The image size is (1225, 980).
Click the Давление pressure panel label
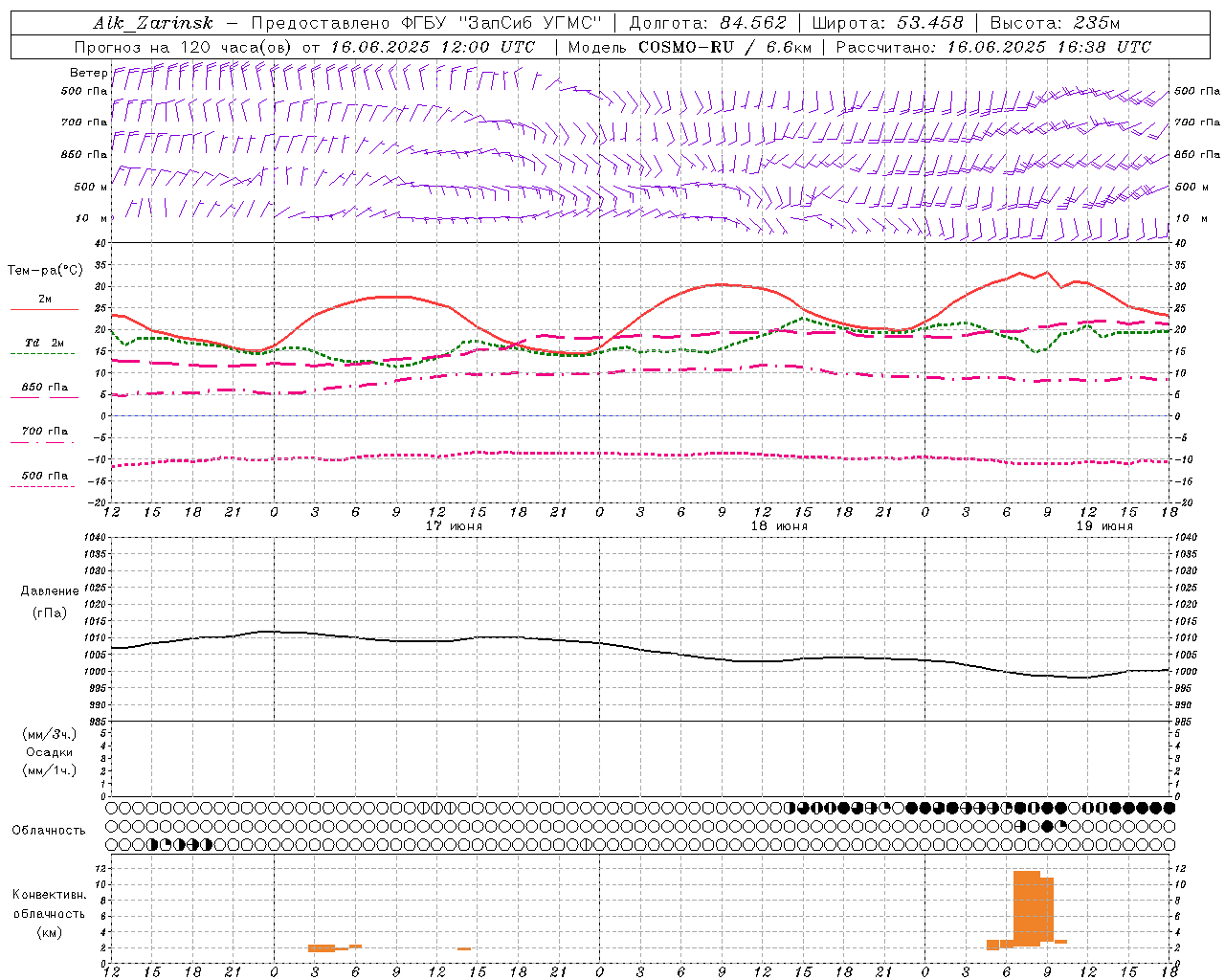pyautogui.click(x=50, y=591)
